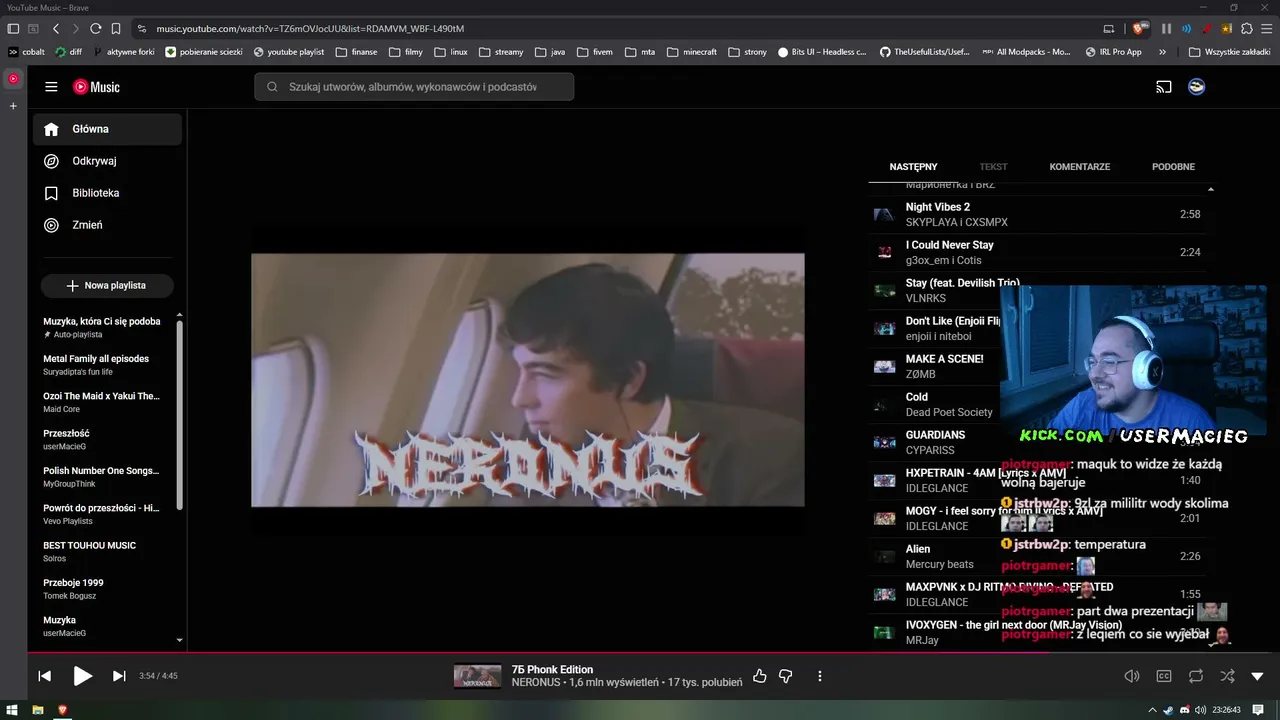Open the Windows notification center

click(x=1258, y=710)
